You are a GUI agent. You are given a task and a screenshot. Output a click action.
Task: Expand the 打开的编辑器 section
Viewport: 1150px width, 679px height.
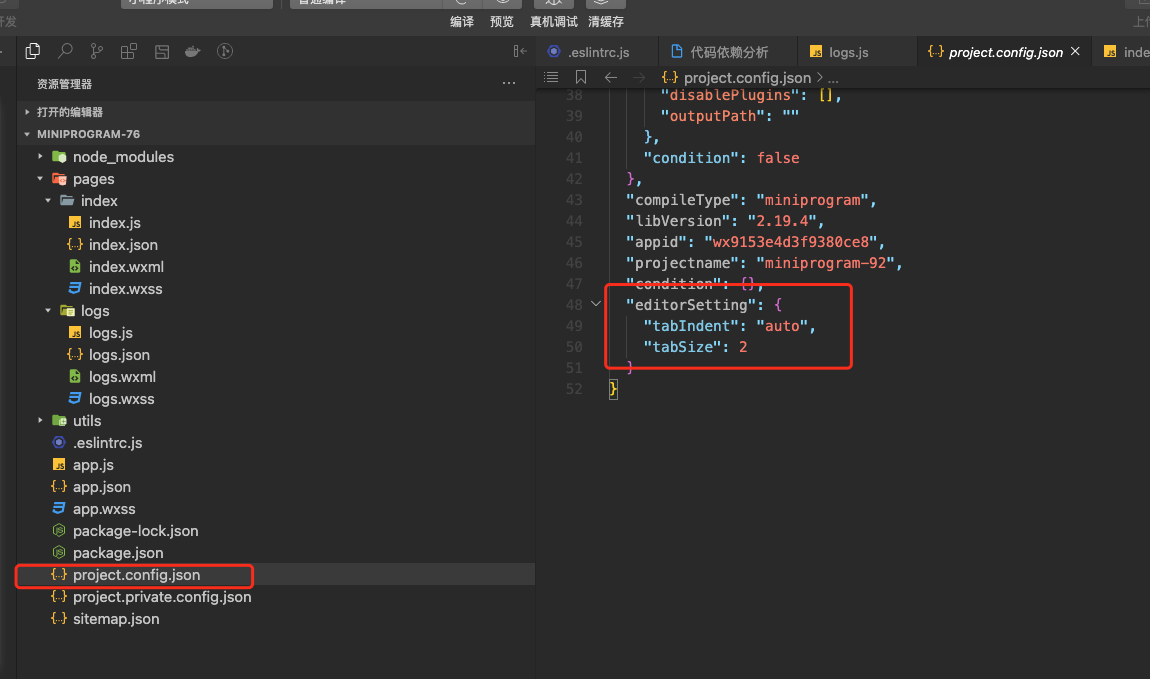(x=276, y=112)
